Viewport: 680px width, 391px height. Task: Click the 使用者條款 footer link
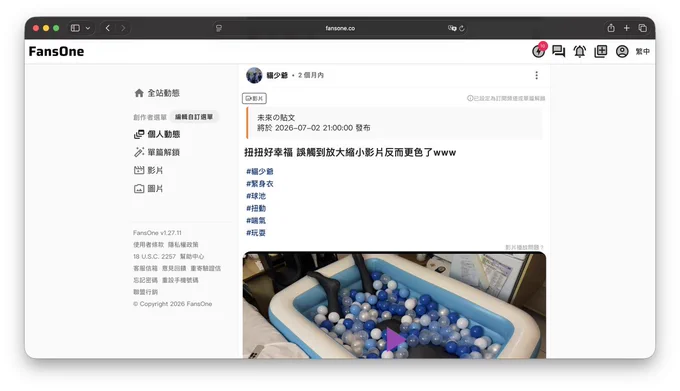click(148, 244)
